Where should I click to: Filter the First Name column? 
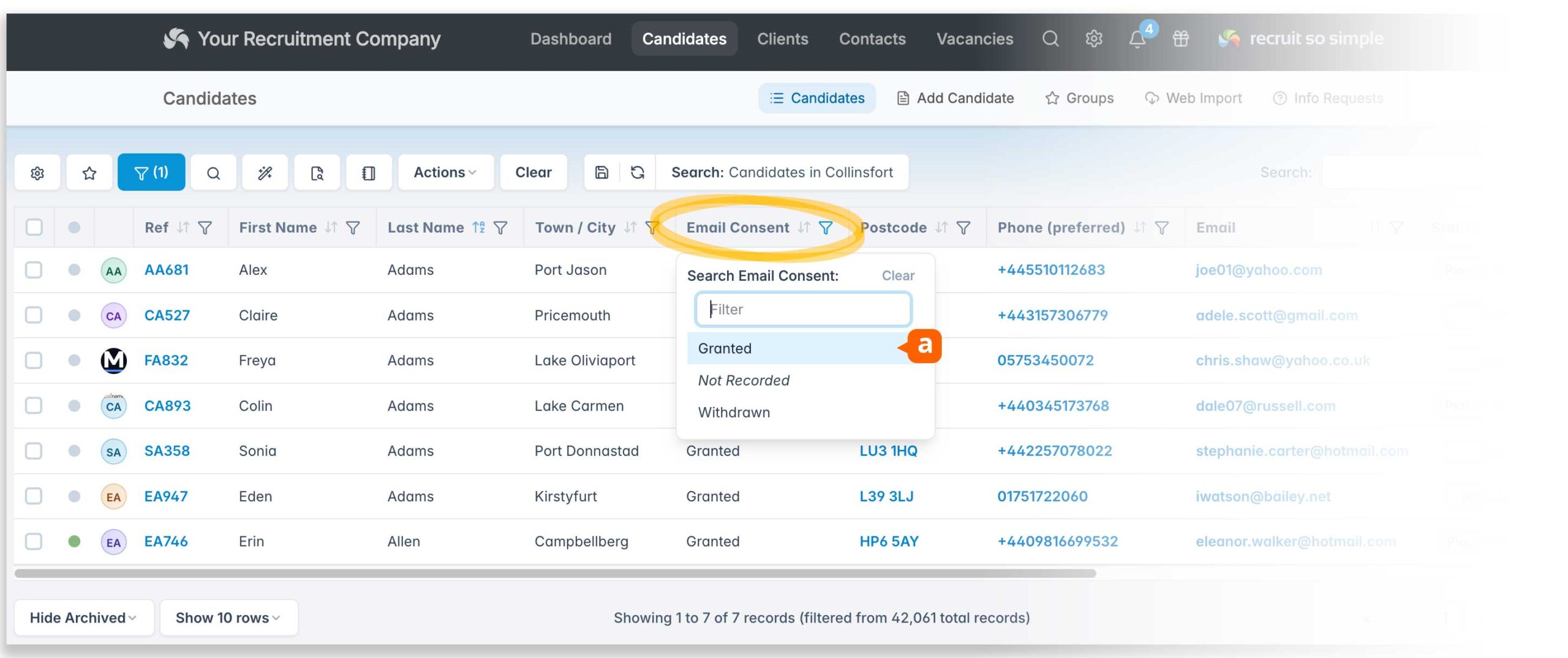click(x=353, y=228)
